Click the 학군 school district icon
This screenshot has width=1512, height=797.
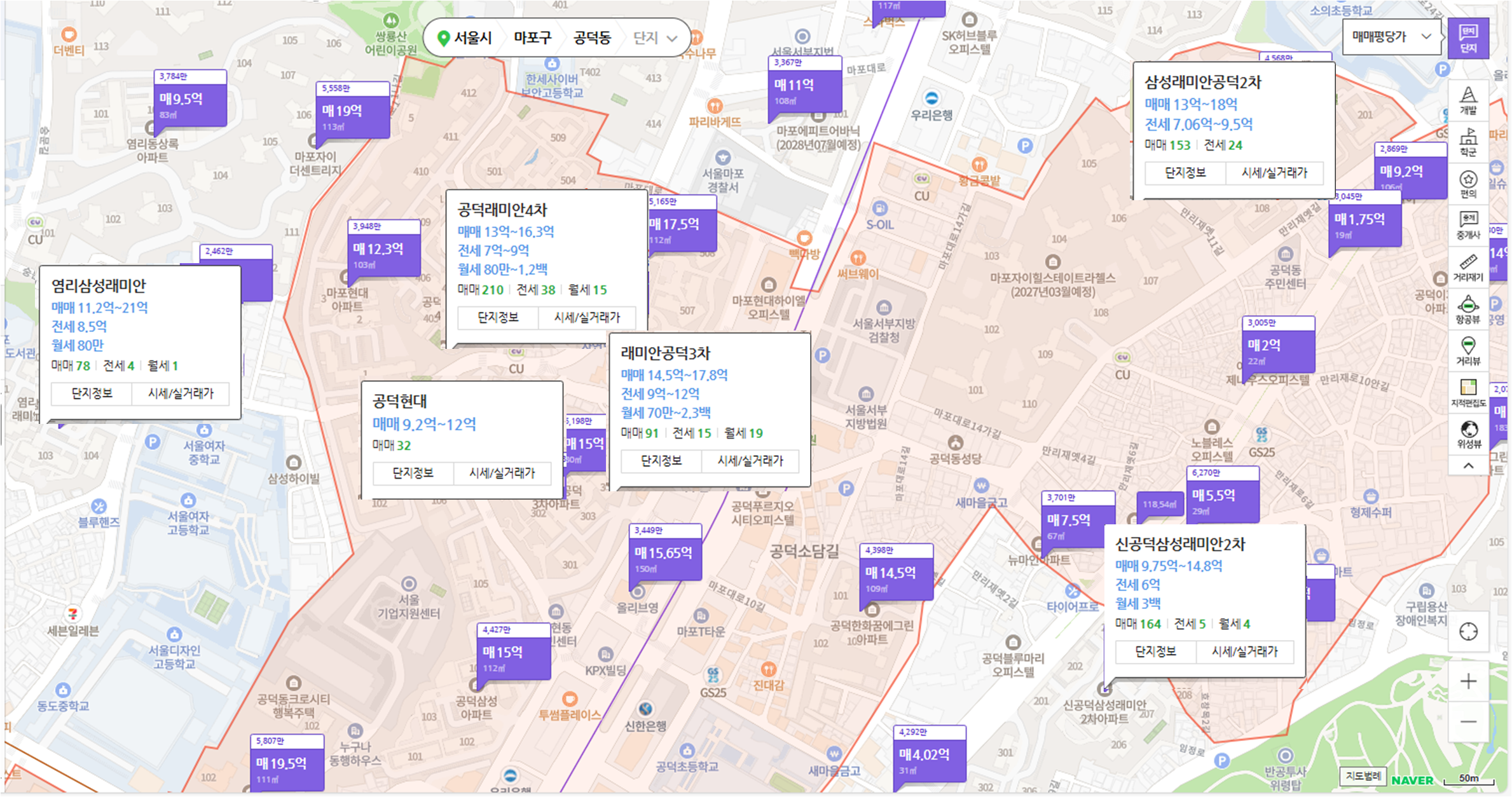click(1467, 142)
